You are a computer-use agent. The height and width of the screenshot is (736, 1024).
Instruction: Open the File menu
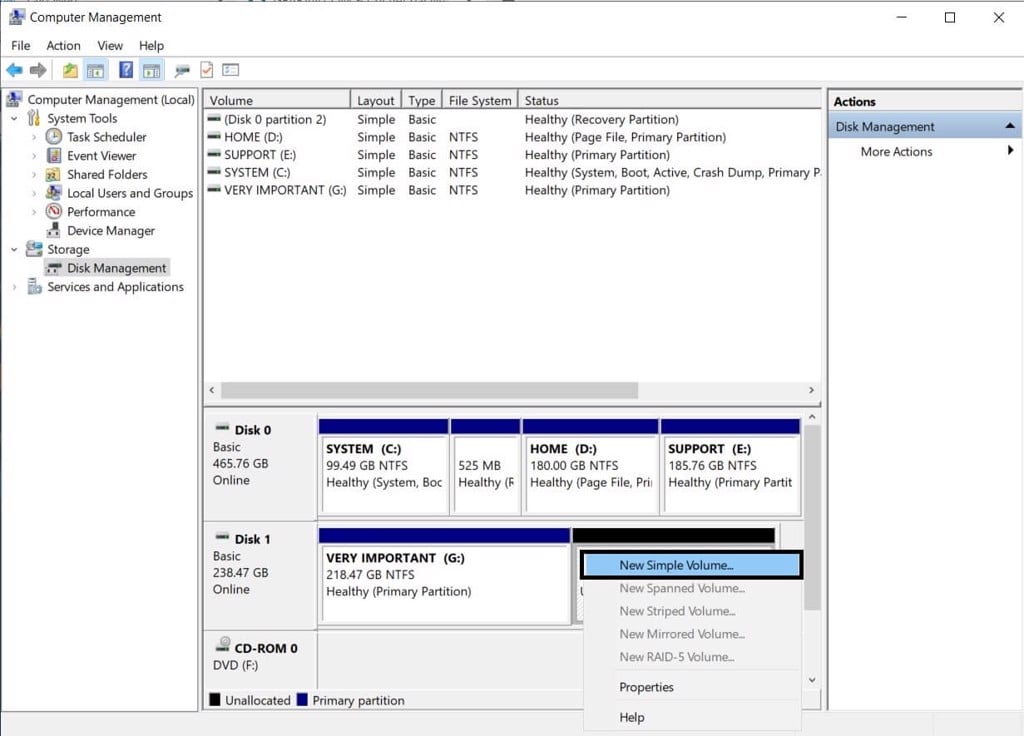[x=20, y=46]
